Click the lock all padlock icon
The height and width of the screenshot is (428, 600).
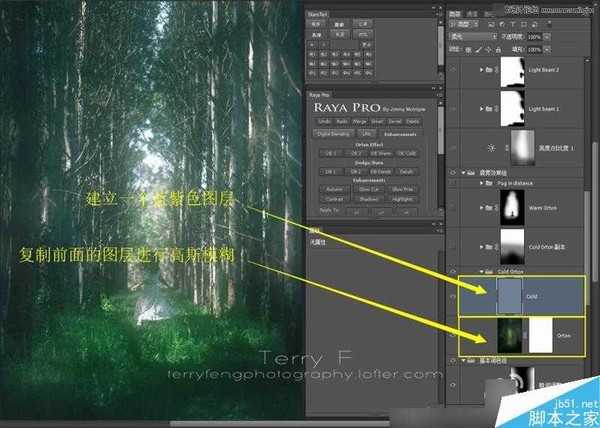tap(498, 50)
